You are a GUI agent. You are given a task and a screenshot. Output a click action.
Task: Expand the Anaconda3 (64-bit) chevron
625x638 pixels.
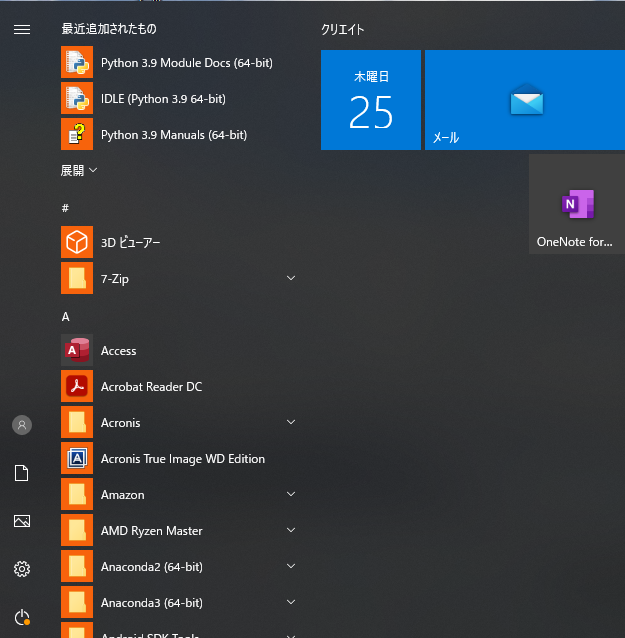click(x=291, y=602)
